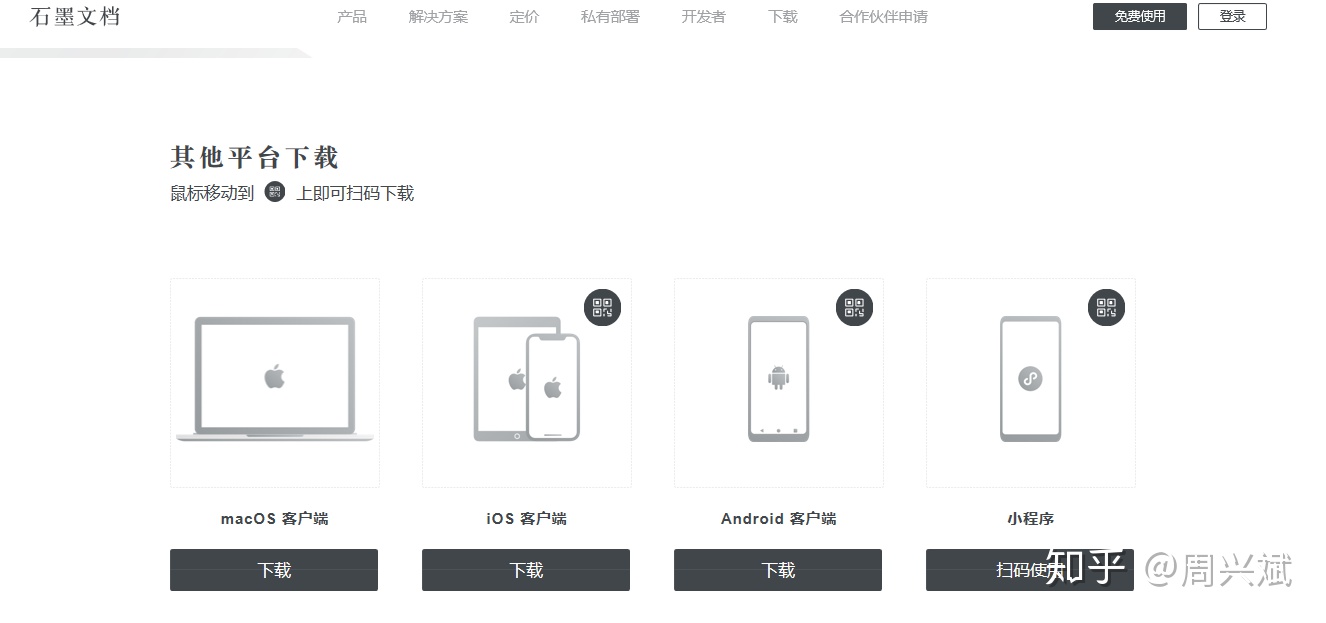This screenshot has height=623, width=1326.
Task: Click the QR icon in the instruction text
Action: click(x=275, y=192)
